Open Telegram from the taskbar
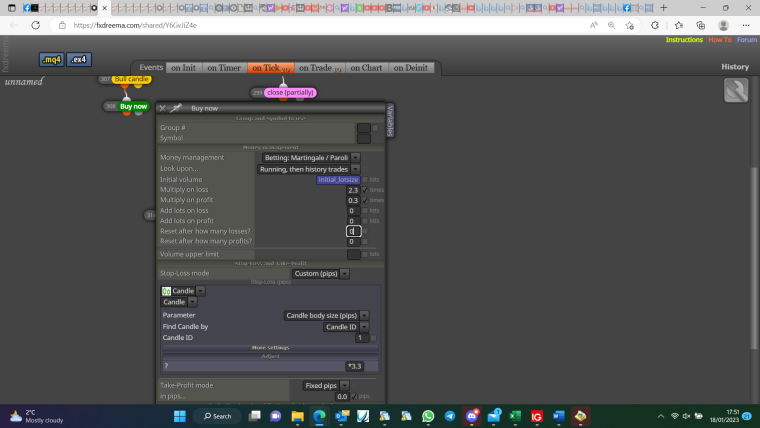Screen dimensions: 760x428 click(450, 416)
